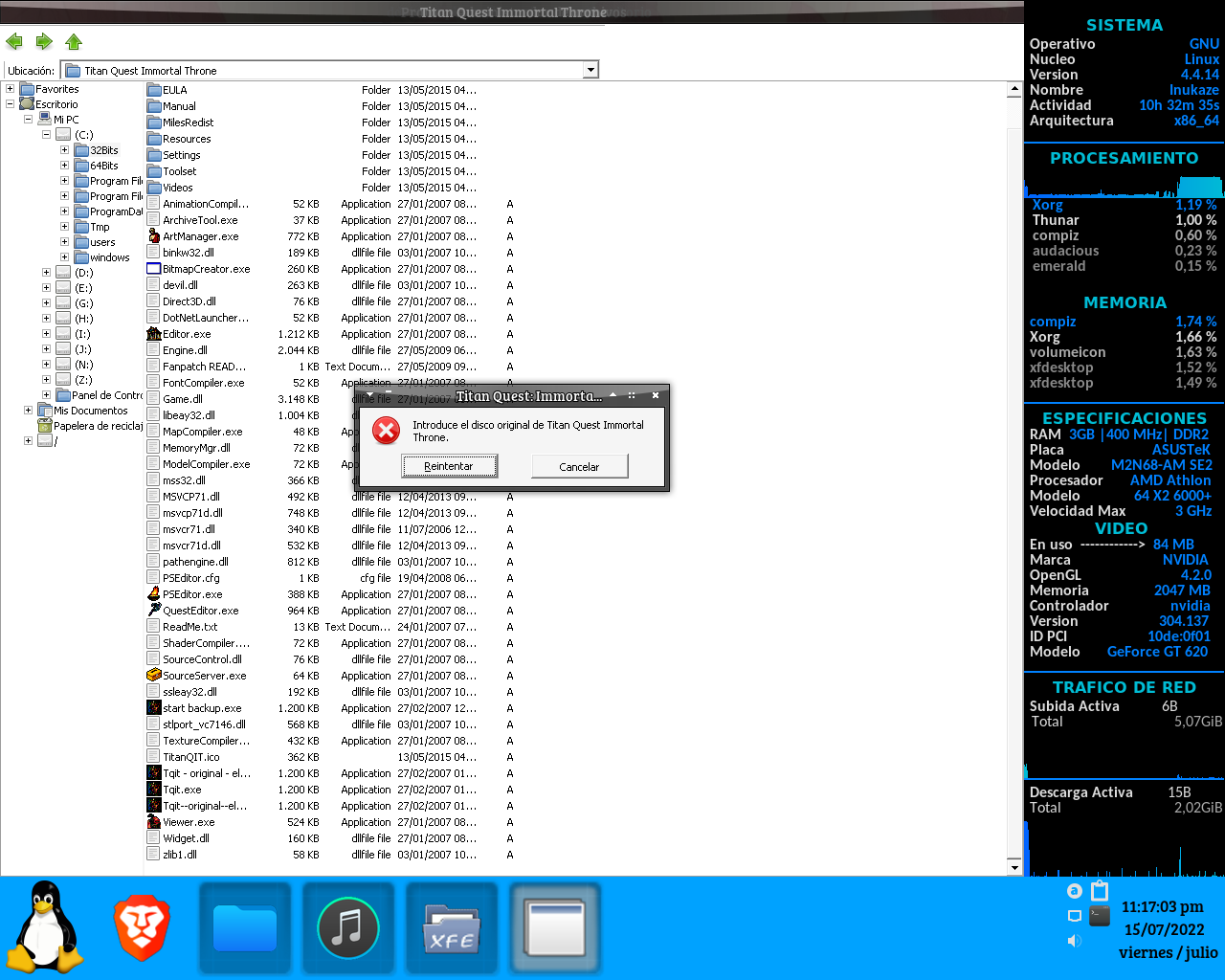
Task: Collapse the Mi PC tree node
Action: [29, 120]
